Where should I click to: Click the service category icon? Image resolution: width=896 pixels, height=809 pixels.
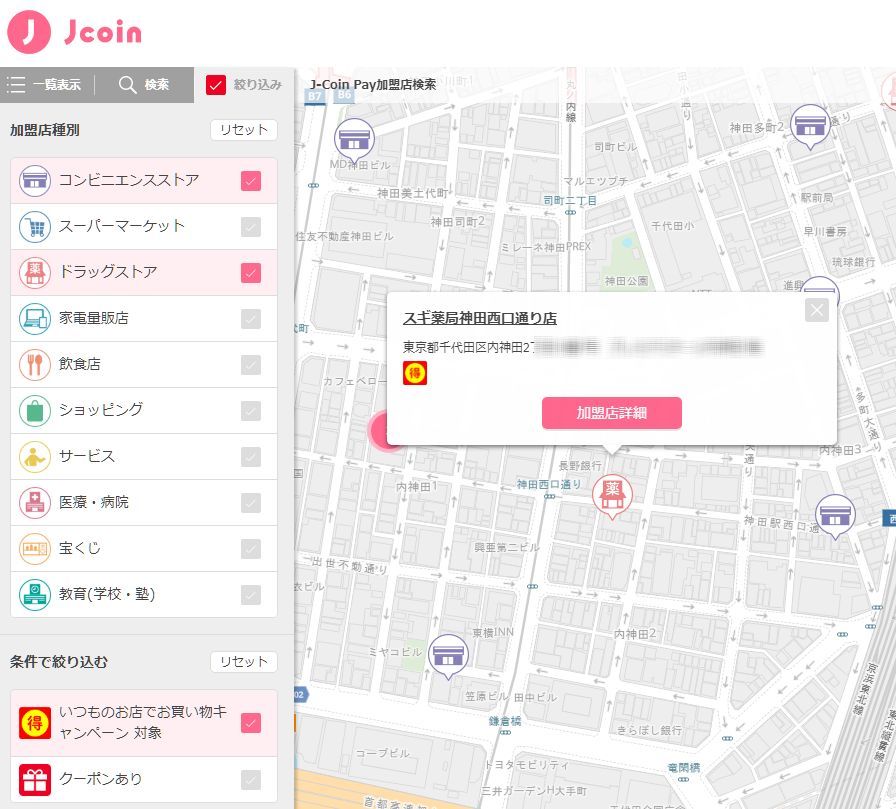[x=35, y=456]
